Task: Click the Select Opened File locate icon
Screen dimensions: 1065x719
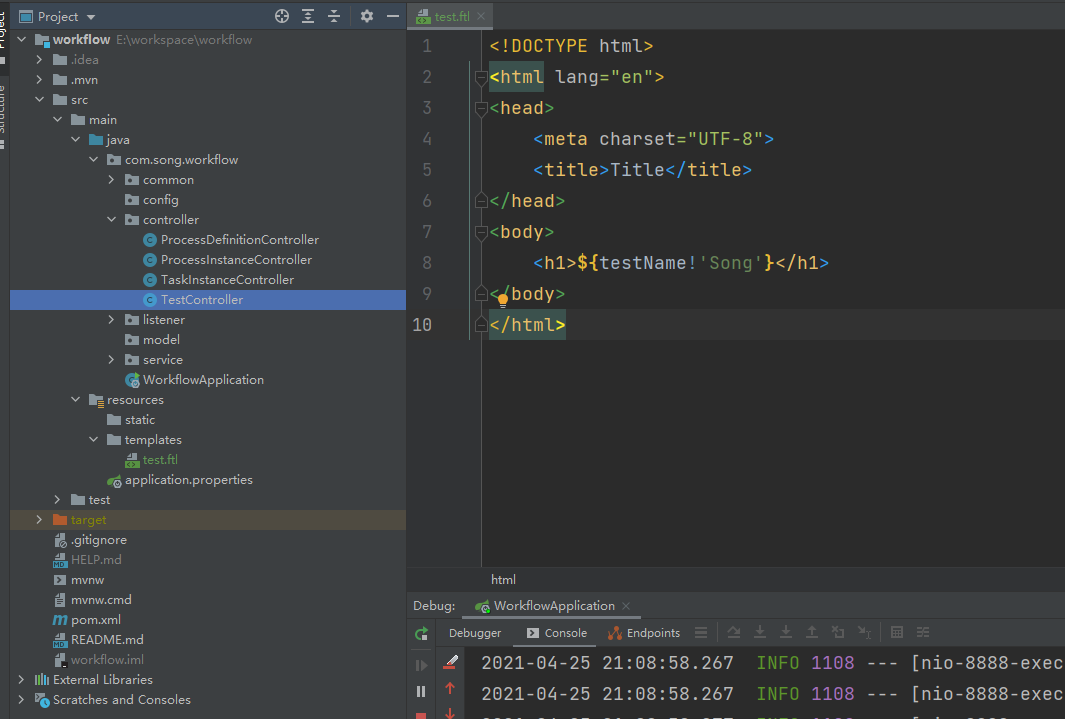Action: [x=282, y=16]
